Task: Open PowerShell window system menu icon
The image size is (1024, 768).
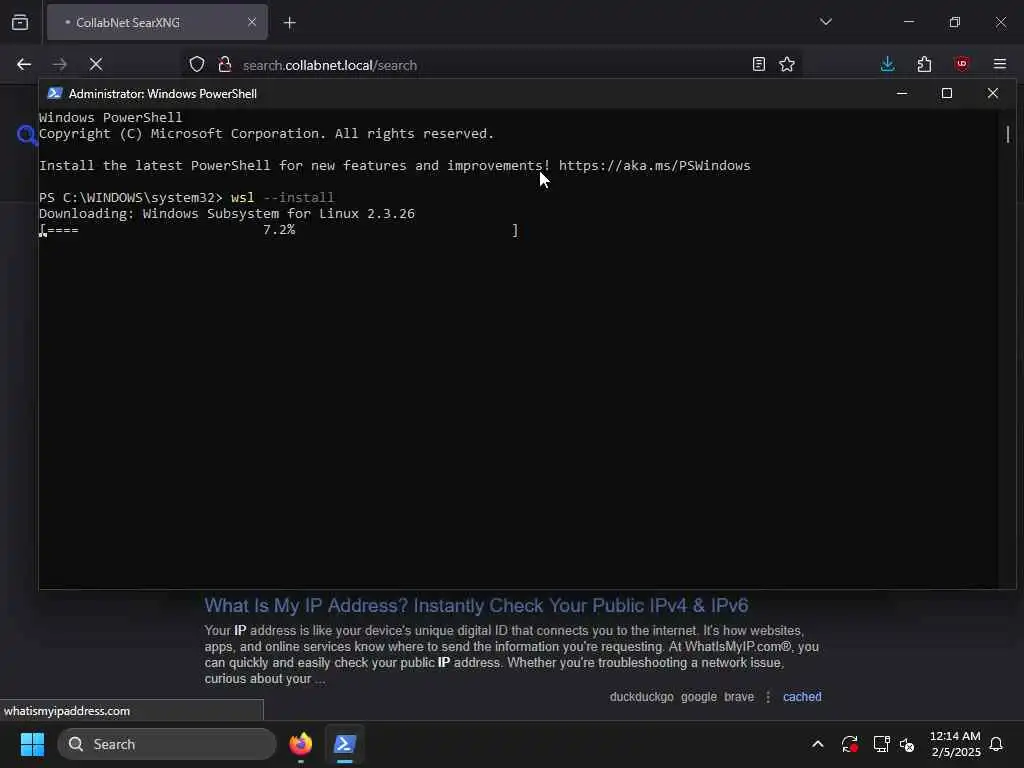Action: tap(55, 93)
